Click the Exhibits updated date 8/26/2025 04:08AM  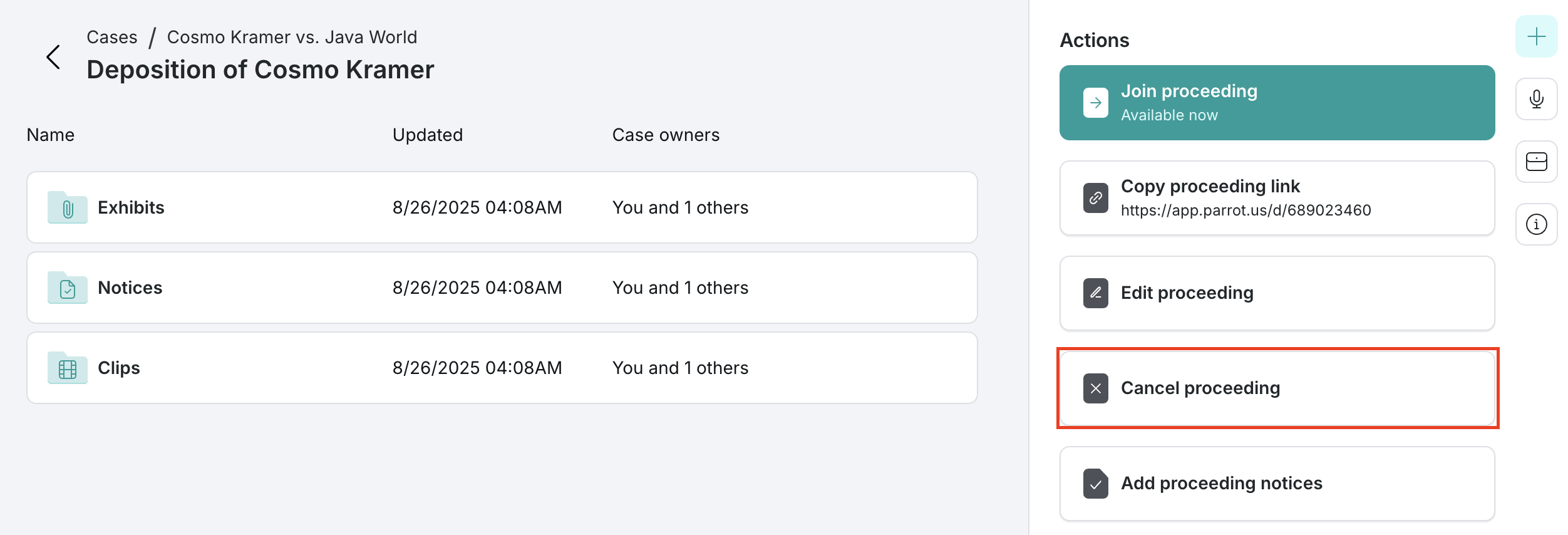click(x=477, y=207)
